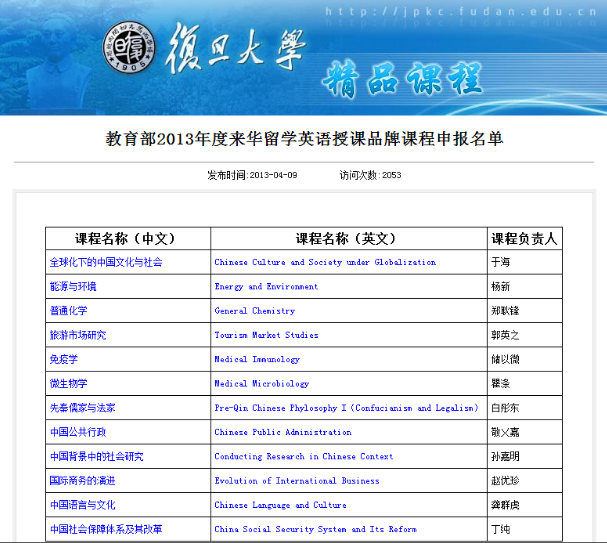Open the General Chemistry link
Viewport: 607px width, 543px height.
[255, 311]
